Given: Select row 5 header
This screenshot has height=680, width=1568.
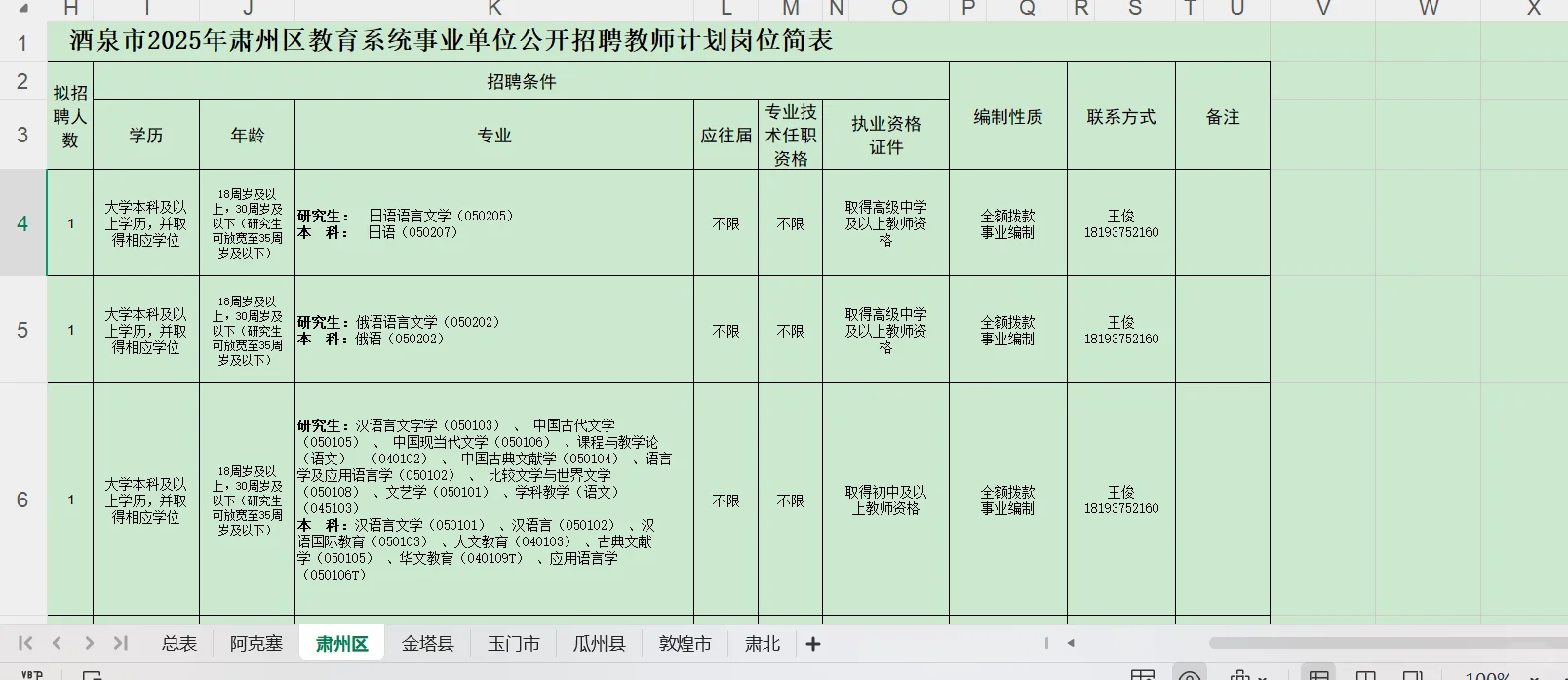Looking at the screenshot, I should click(x=23, y=330).
